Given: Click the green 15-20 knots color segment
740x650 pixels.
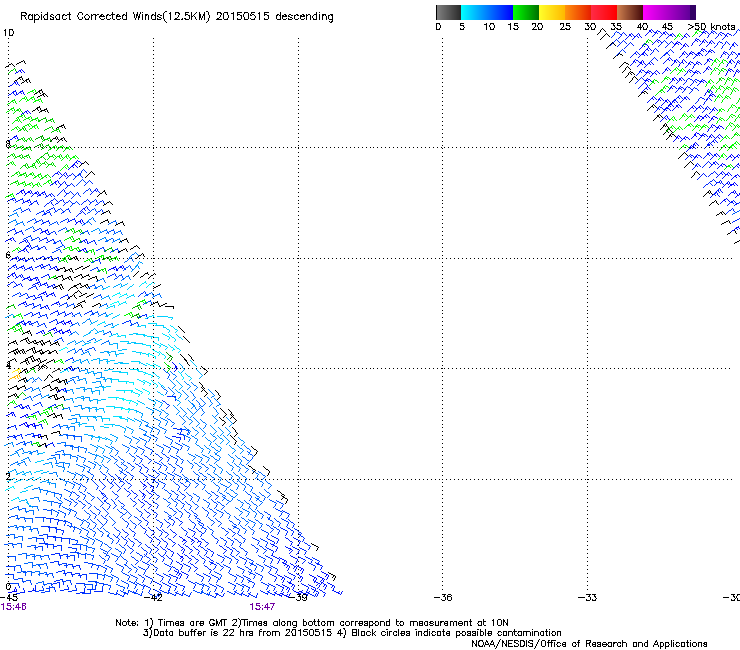Looking at the screenshot, I should pyautogui.click(x=526, y=12).
